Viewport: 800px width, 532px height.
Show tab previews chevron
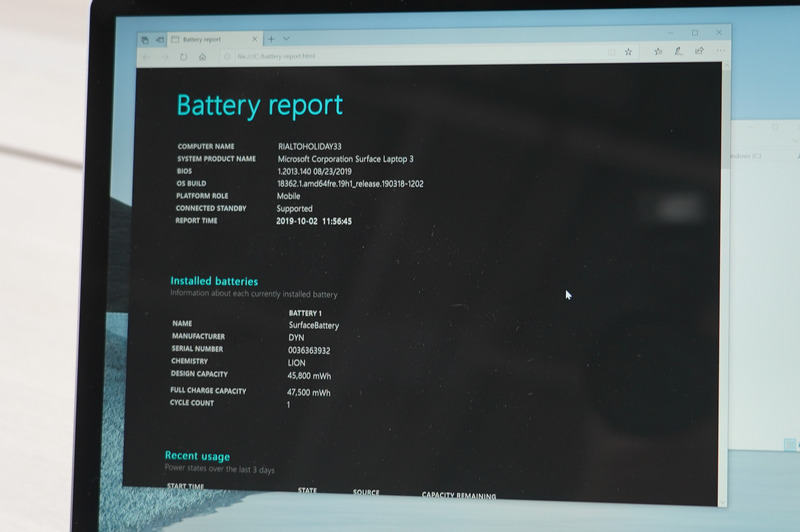286,39
